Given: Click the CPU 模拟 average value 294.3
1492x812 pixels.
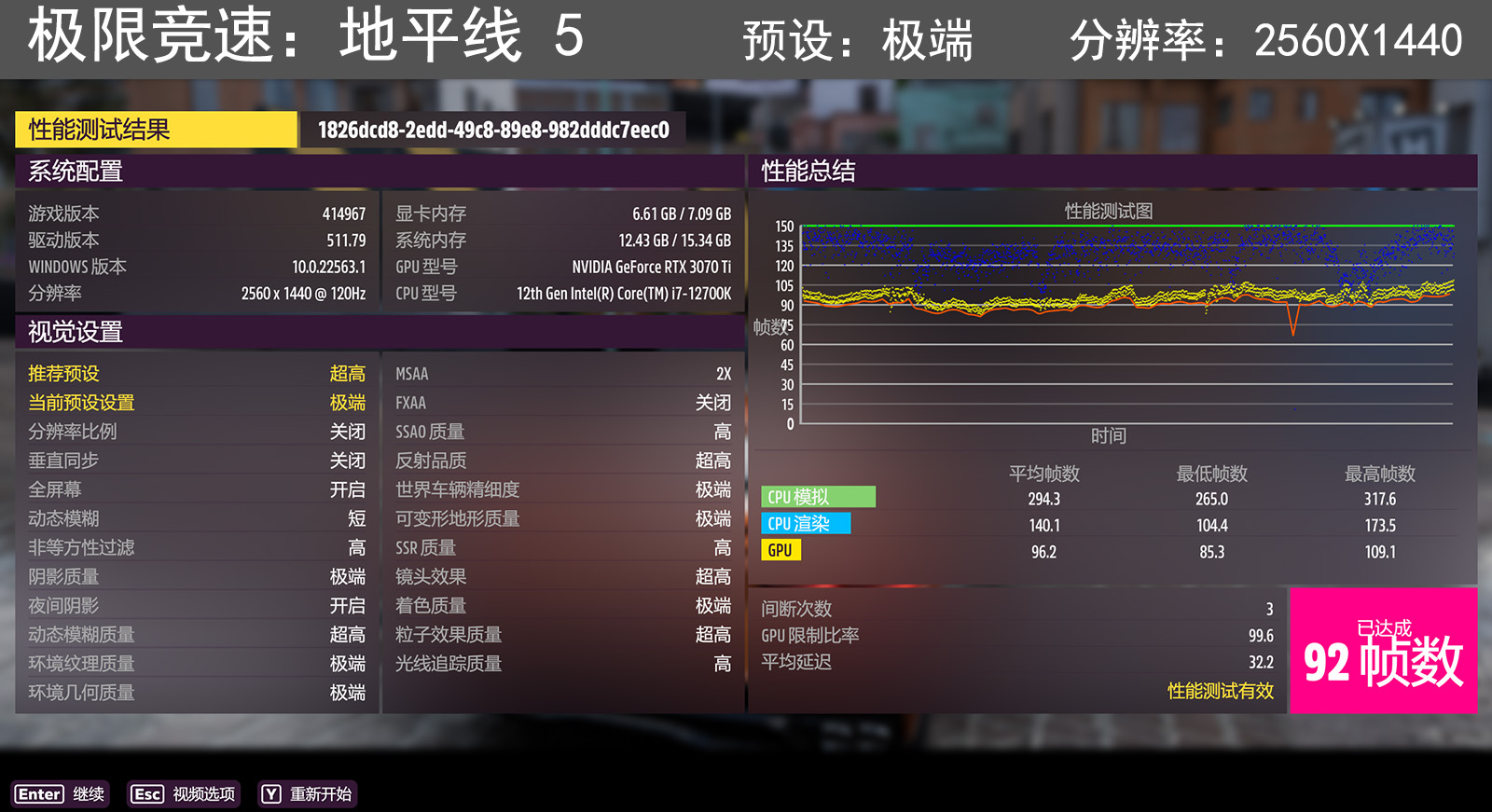Looking at the screenshot, I should pos(1044,499).
